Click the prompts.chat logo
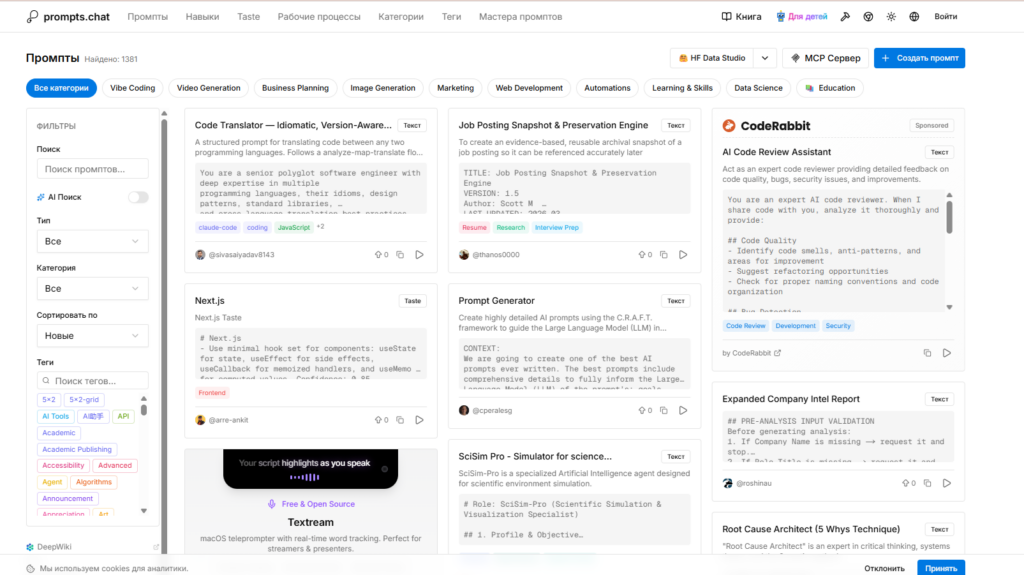This screenshot has width=1024, height=575. point(68,17)
